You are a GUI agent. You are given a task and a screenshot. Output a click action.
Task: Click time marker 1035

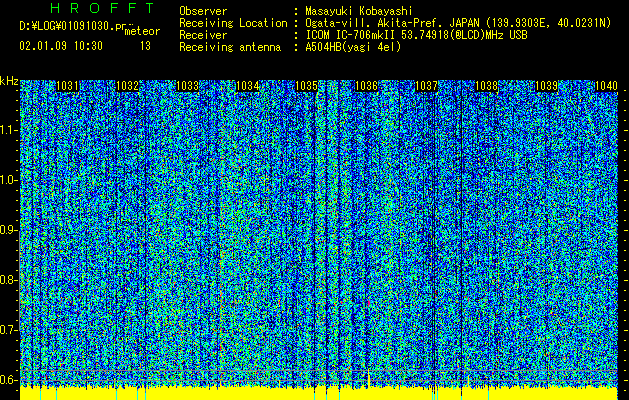(307, 85)
